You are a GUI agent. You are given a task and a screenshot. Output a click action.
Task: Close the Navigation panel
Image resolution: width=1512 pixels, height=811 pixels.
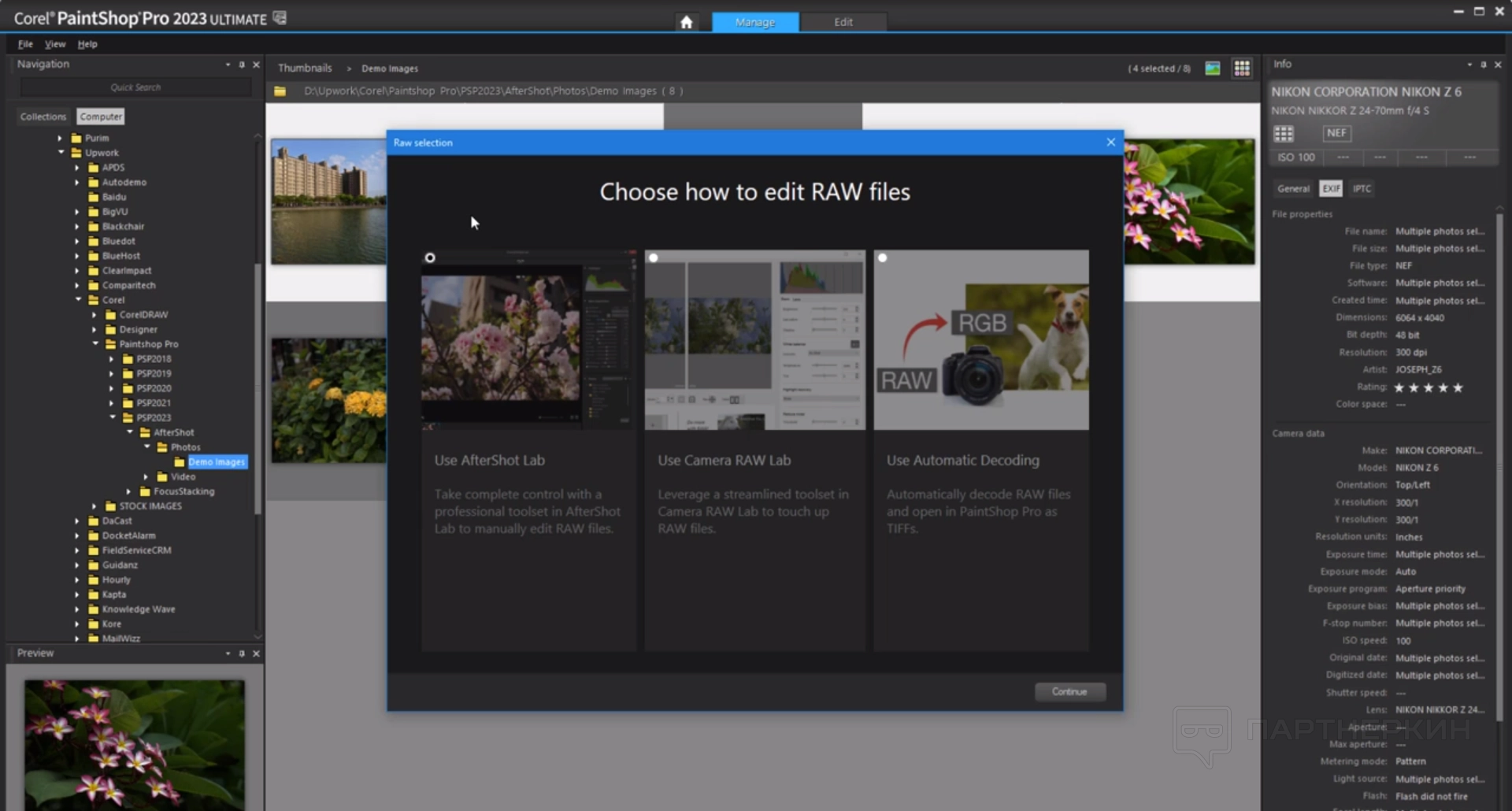(256, 65)
